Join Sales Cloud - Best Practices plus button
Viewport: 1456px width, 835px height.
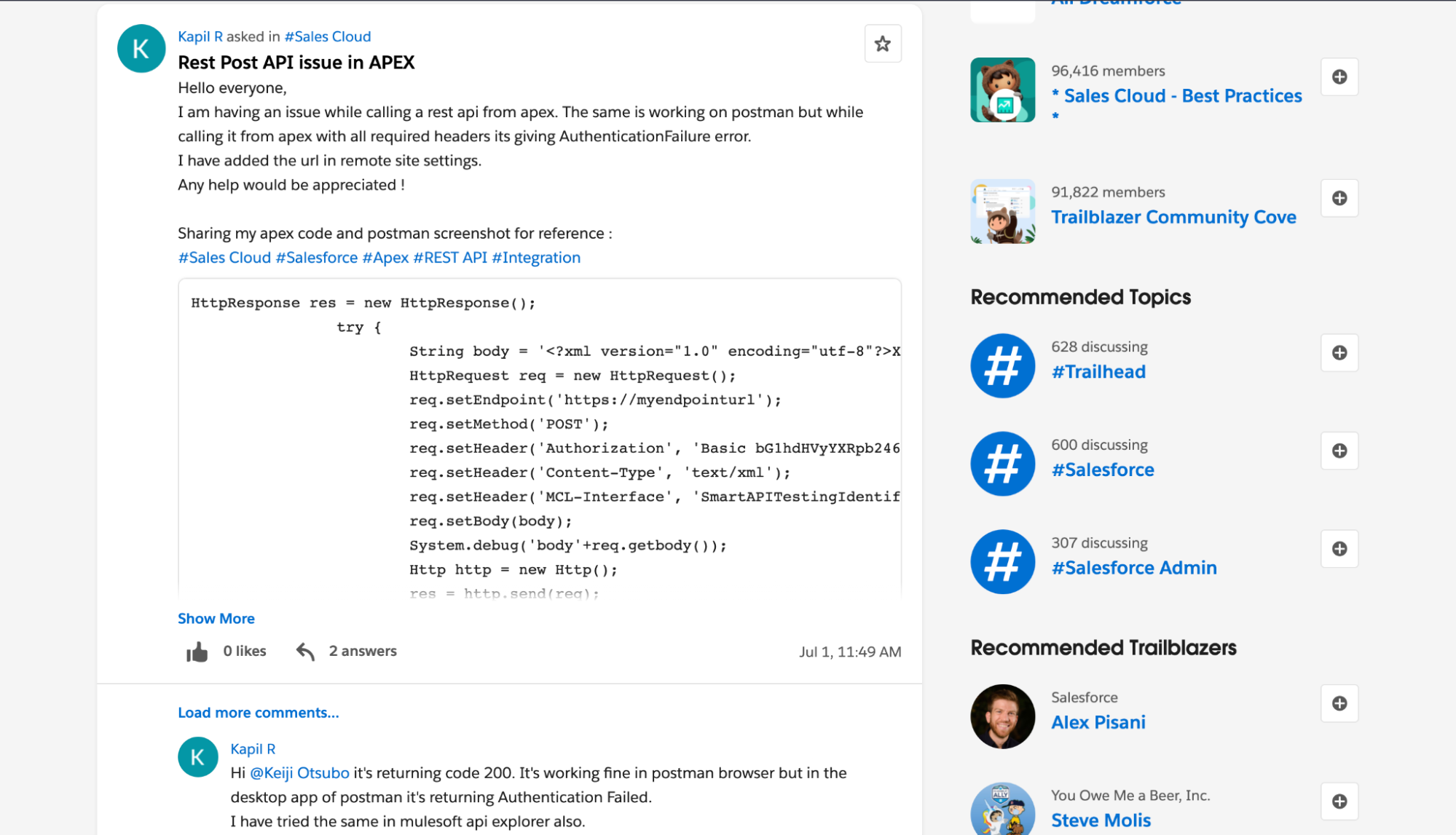coord(1339,77)
